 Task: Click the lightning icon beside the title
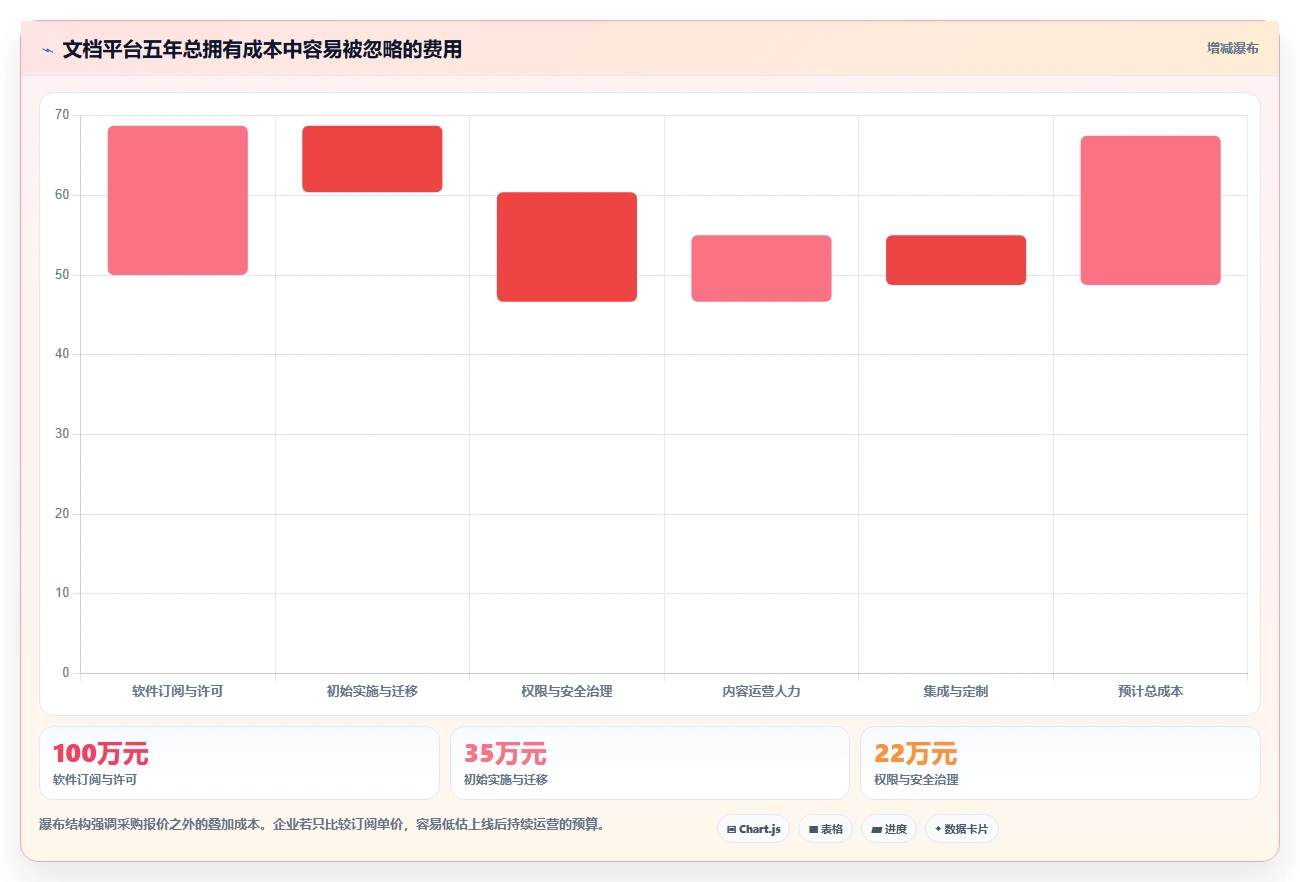47,50
